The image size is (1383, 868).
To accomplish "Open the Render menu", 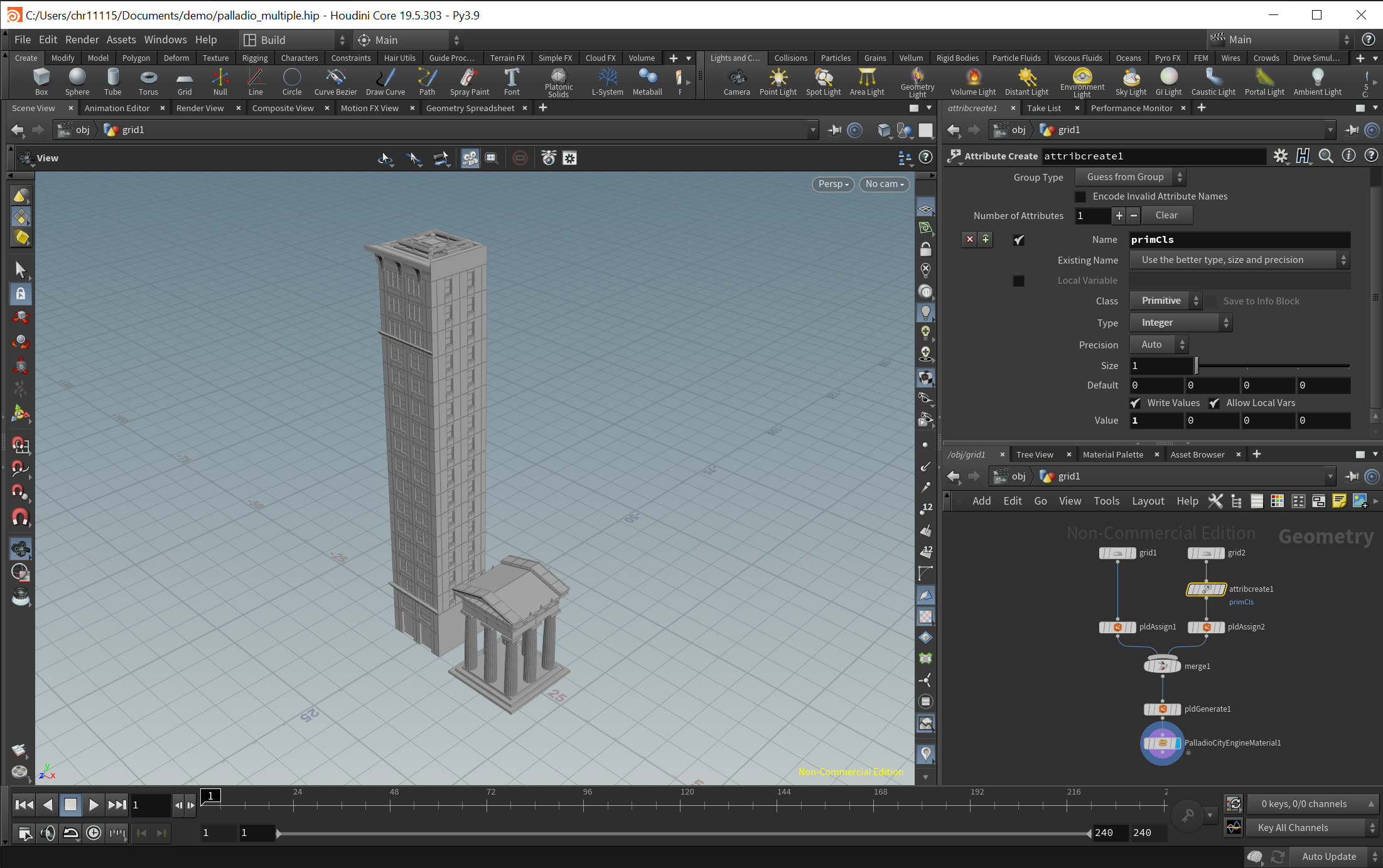I will [x=82, y=40].
